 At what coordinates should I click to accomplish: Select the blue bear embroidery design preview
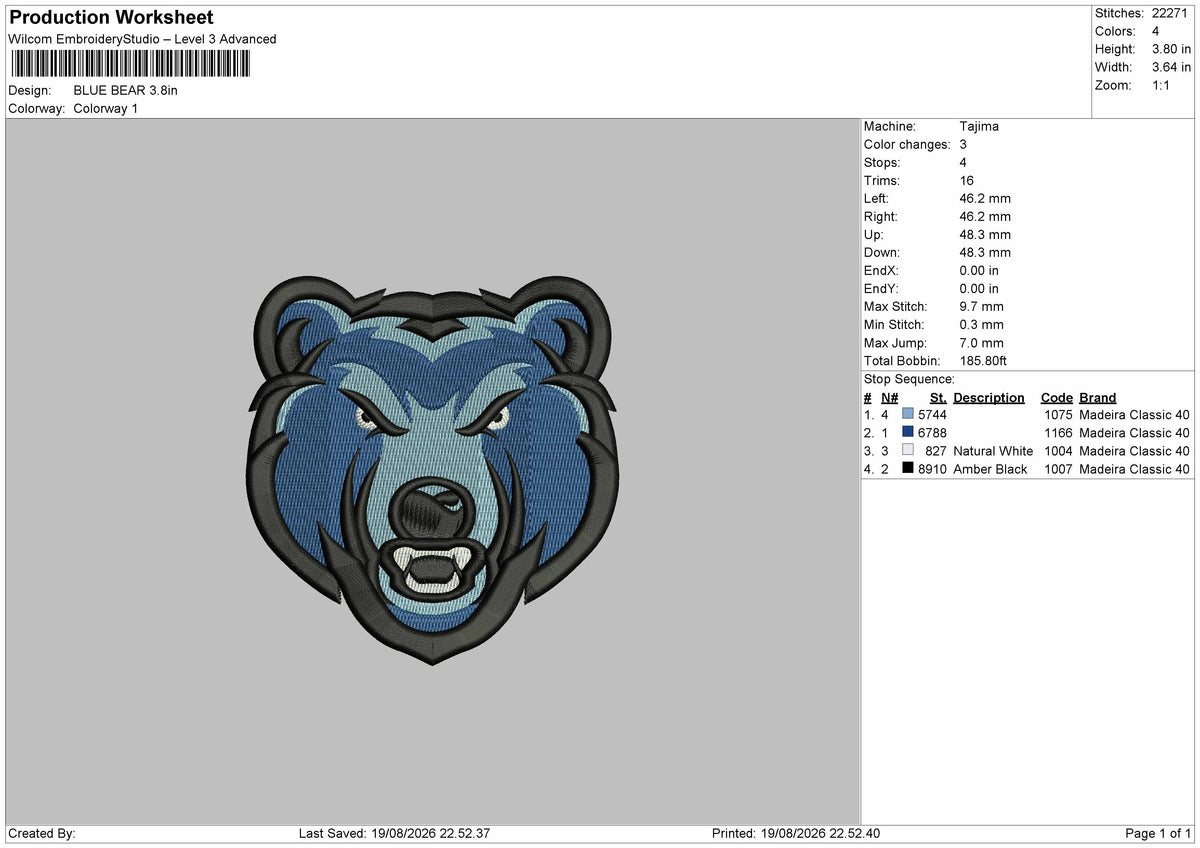[x=432, y=470]
